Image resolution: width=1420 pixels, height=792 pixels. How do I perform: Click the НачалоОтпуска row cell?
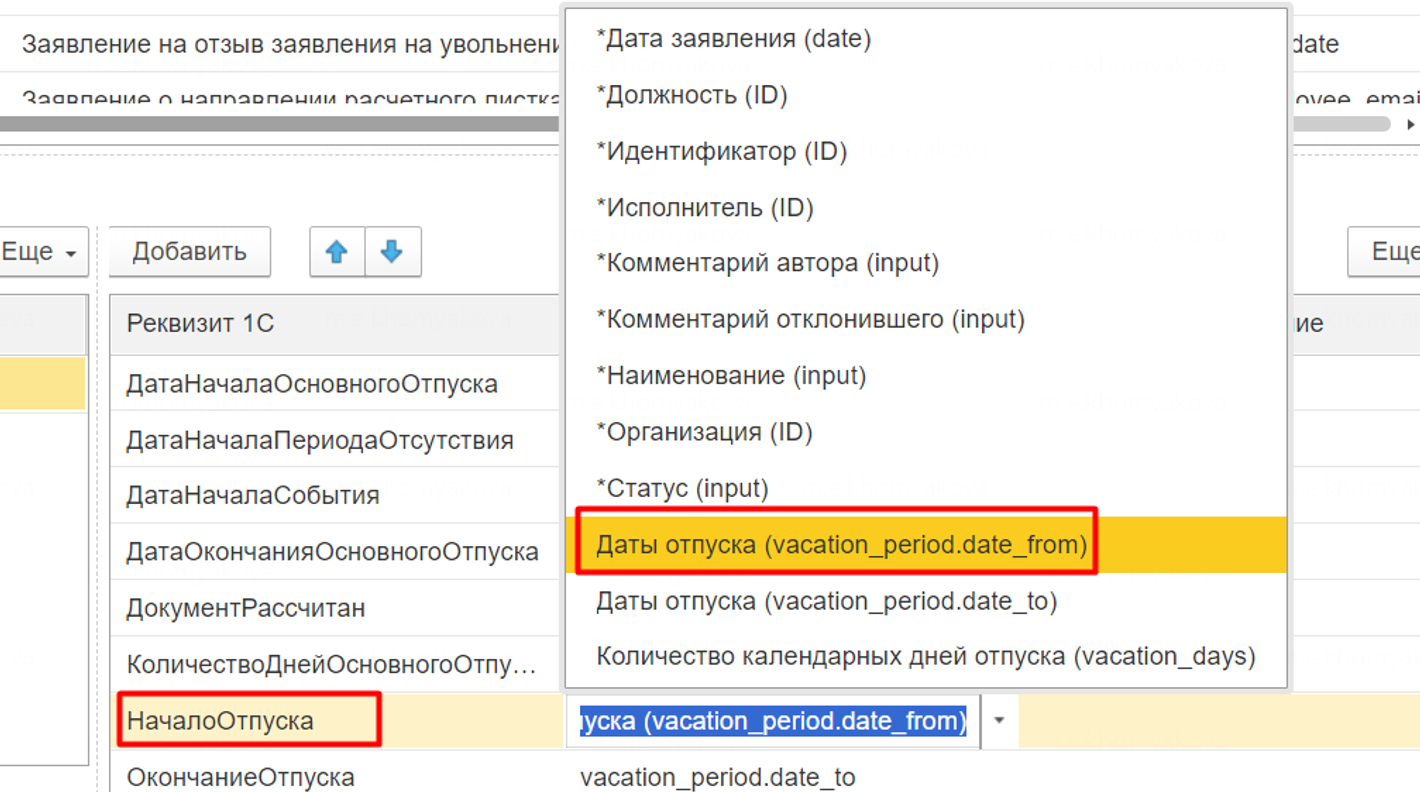pos(220,720)
